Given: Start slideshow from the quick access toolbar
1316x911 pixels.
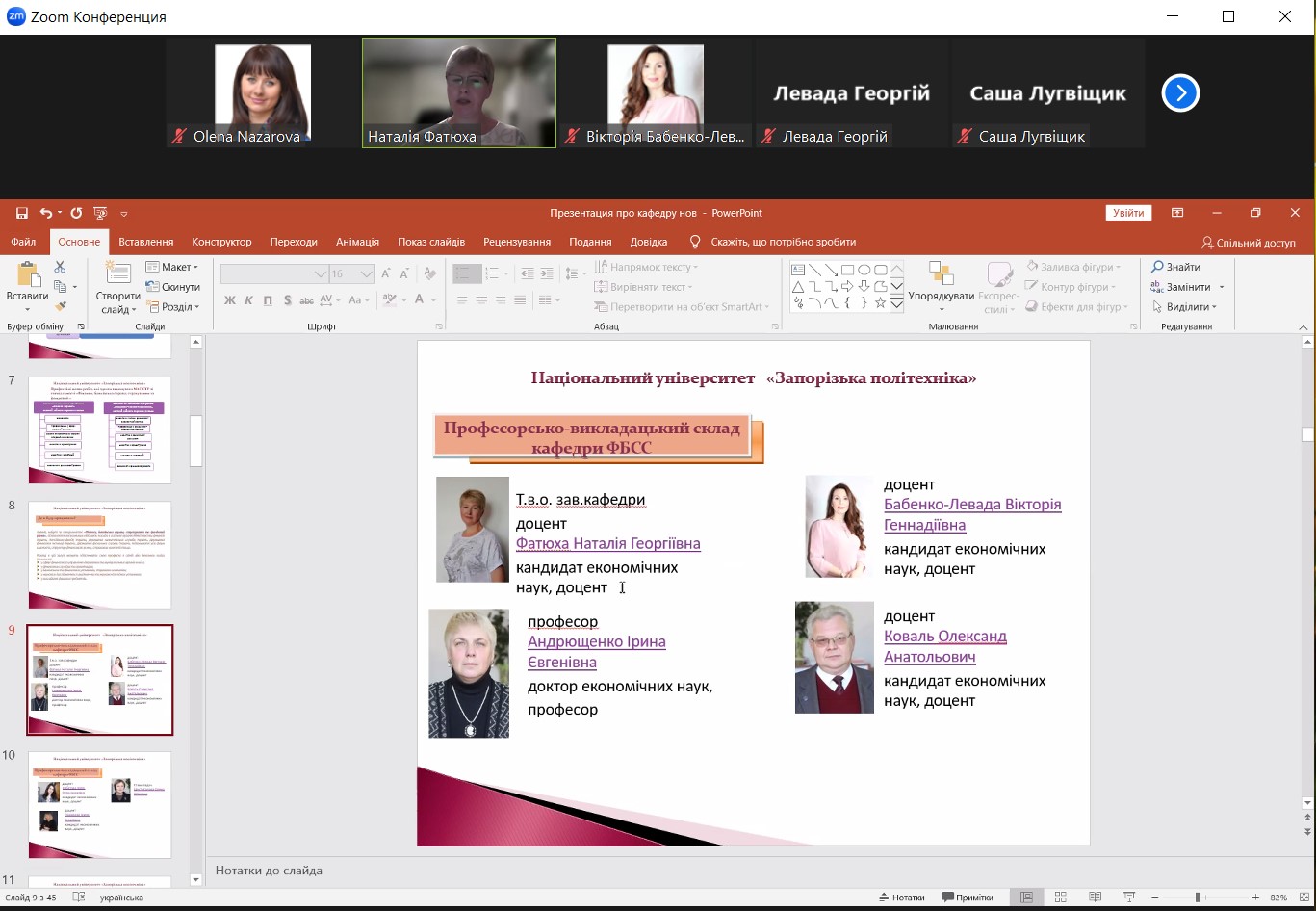Looking at the screenshot, I should 100,213.
